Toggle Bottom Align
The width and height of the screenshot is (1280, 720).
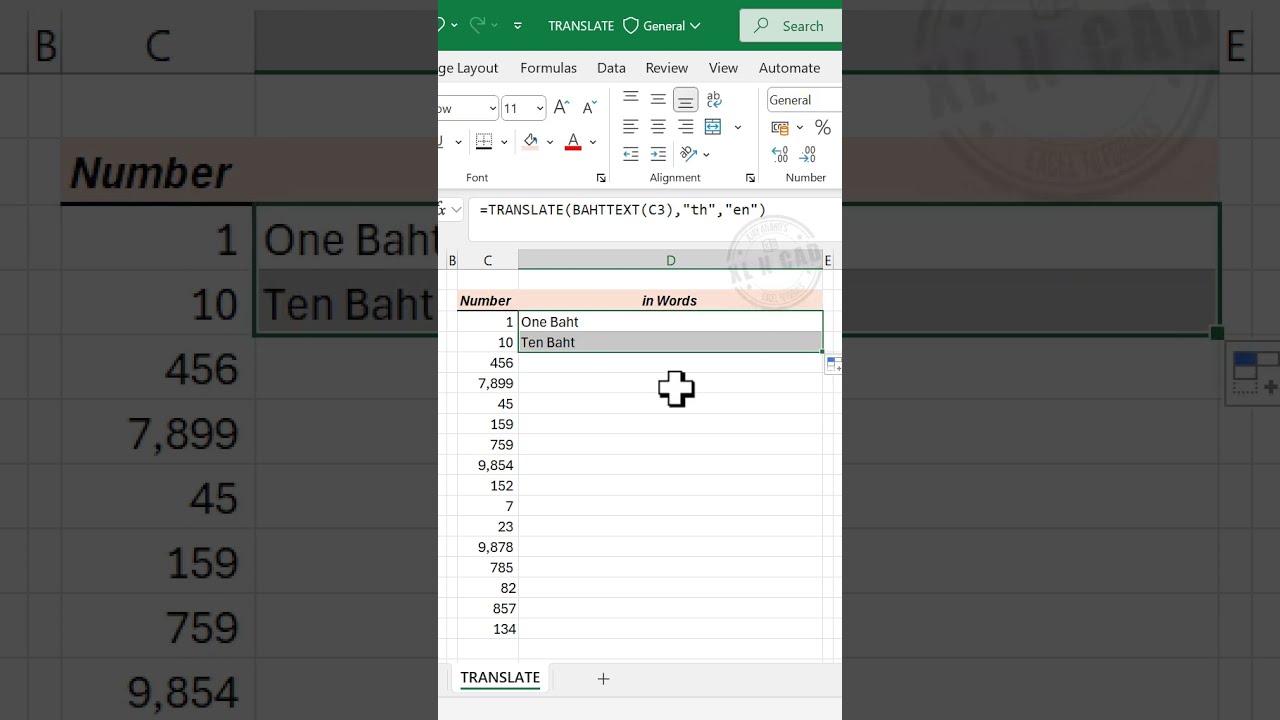click(685, 99)
